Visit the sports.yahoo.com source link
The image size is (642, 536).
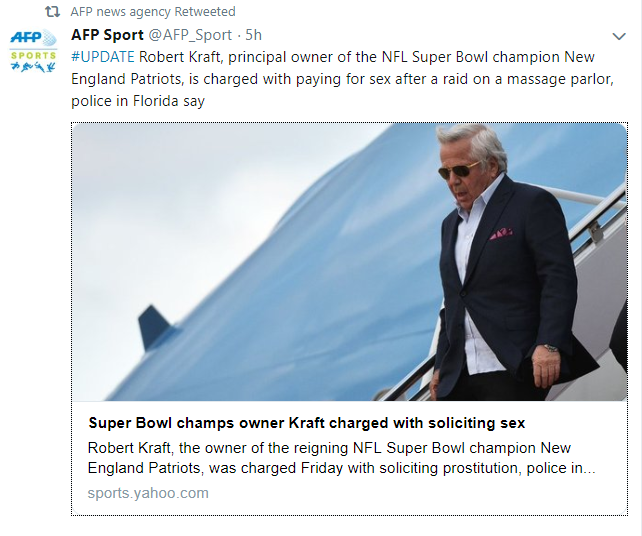click(x=148, y=493)
